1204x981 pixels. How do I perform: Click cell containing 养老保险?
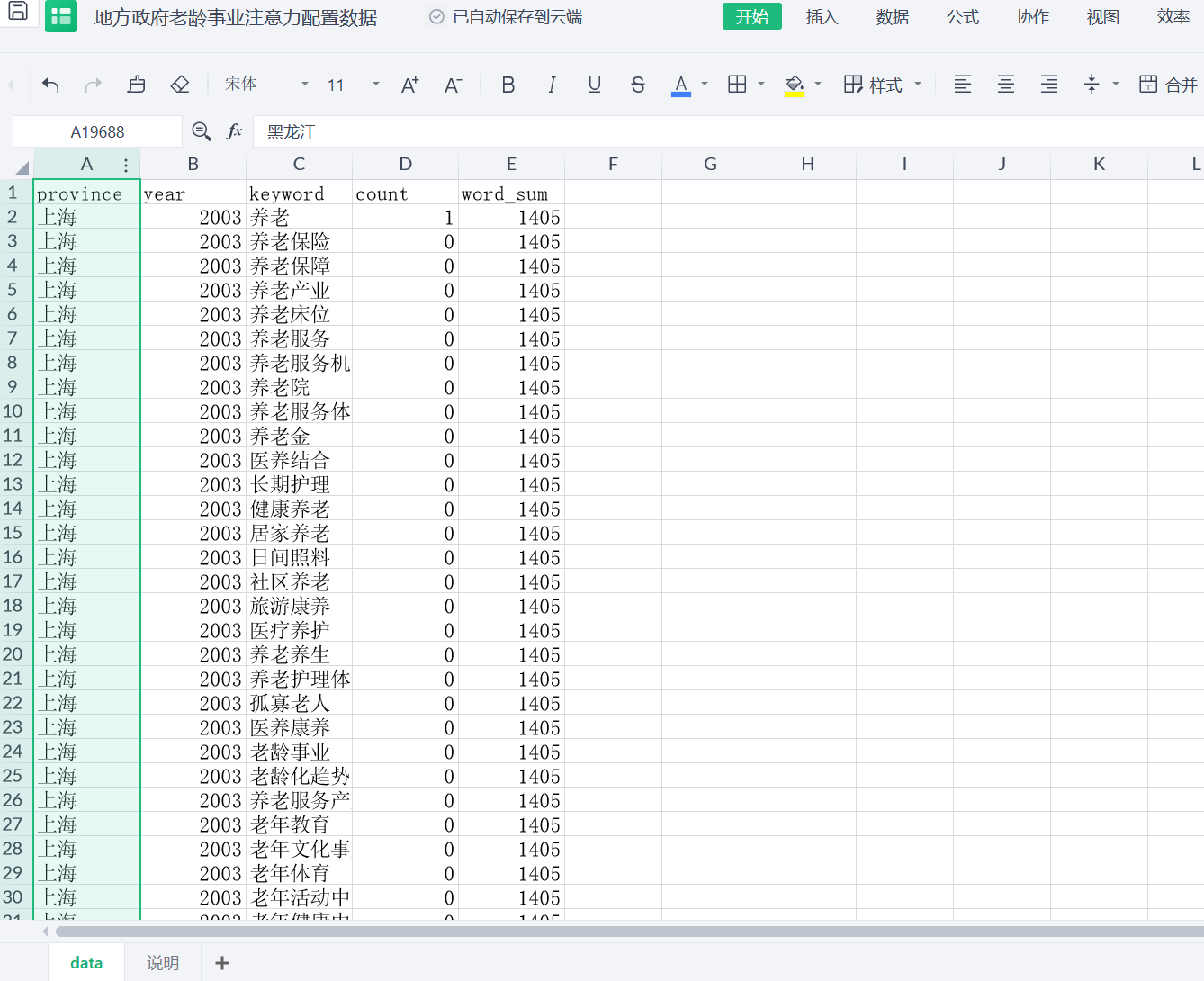(299, 241)
